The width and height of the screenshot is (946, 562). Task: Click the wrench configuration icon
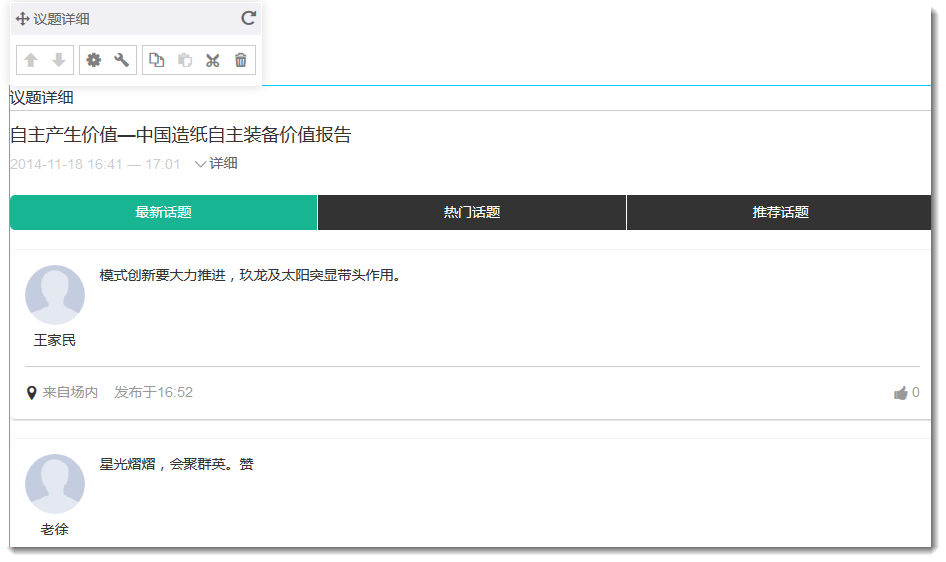122,60
